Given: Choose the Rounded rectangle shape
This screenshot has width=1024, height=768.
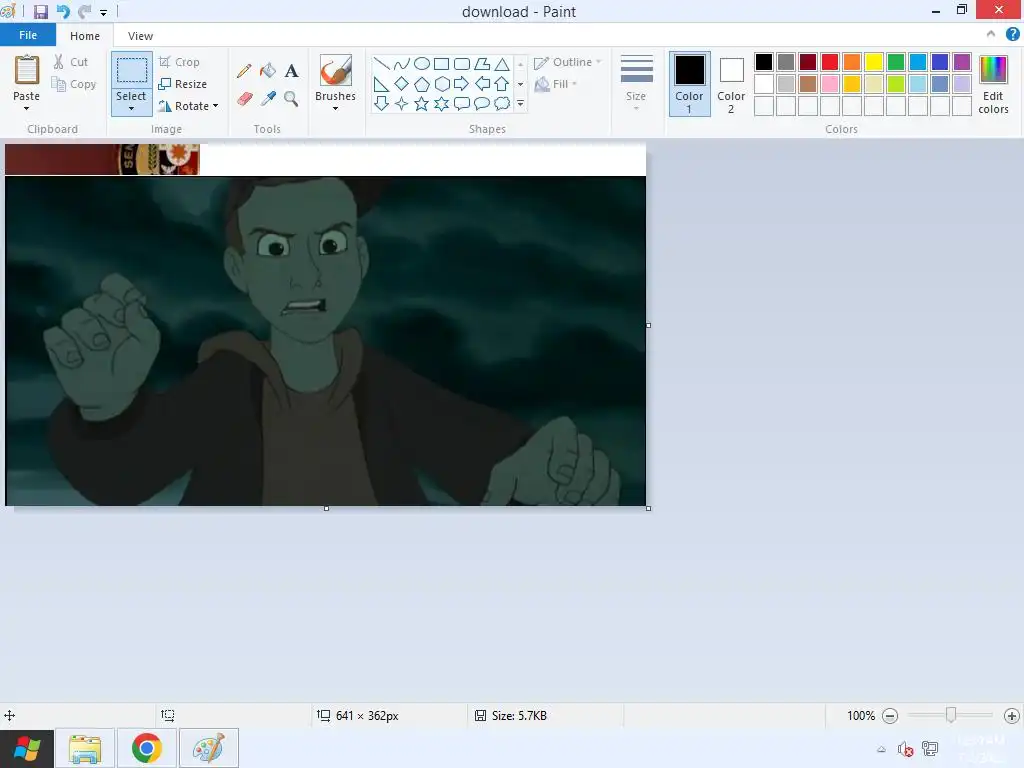Looking at the screenshot, I should [x=462, y=63].
